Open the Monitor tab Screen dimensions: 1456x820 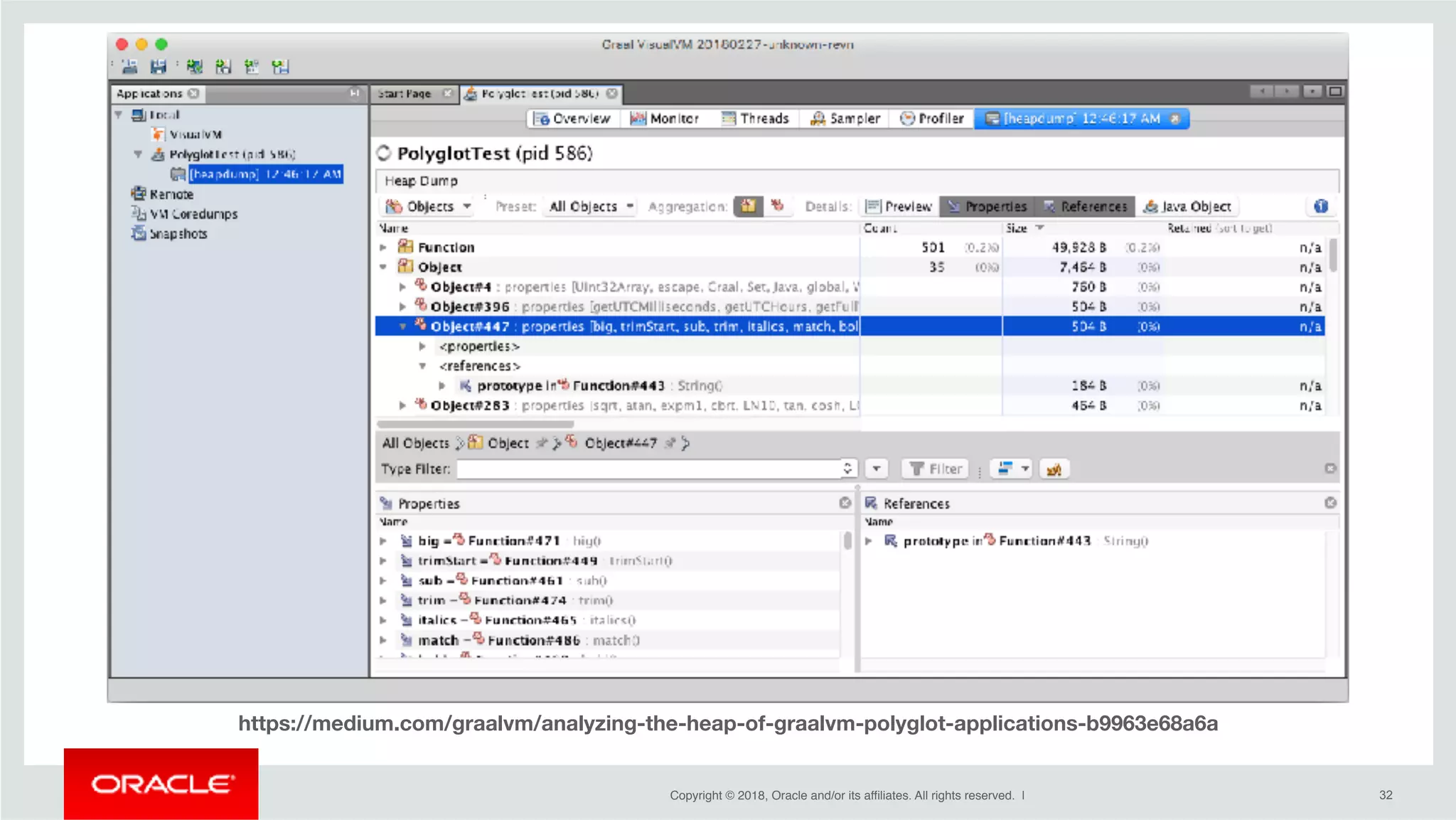[x=665, y=119]
